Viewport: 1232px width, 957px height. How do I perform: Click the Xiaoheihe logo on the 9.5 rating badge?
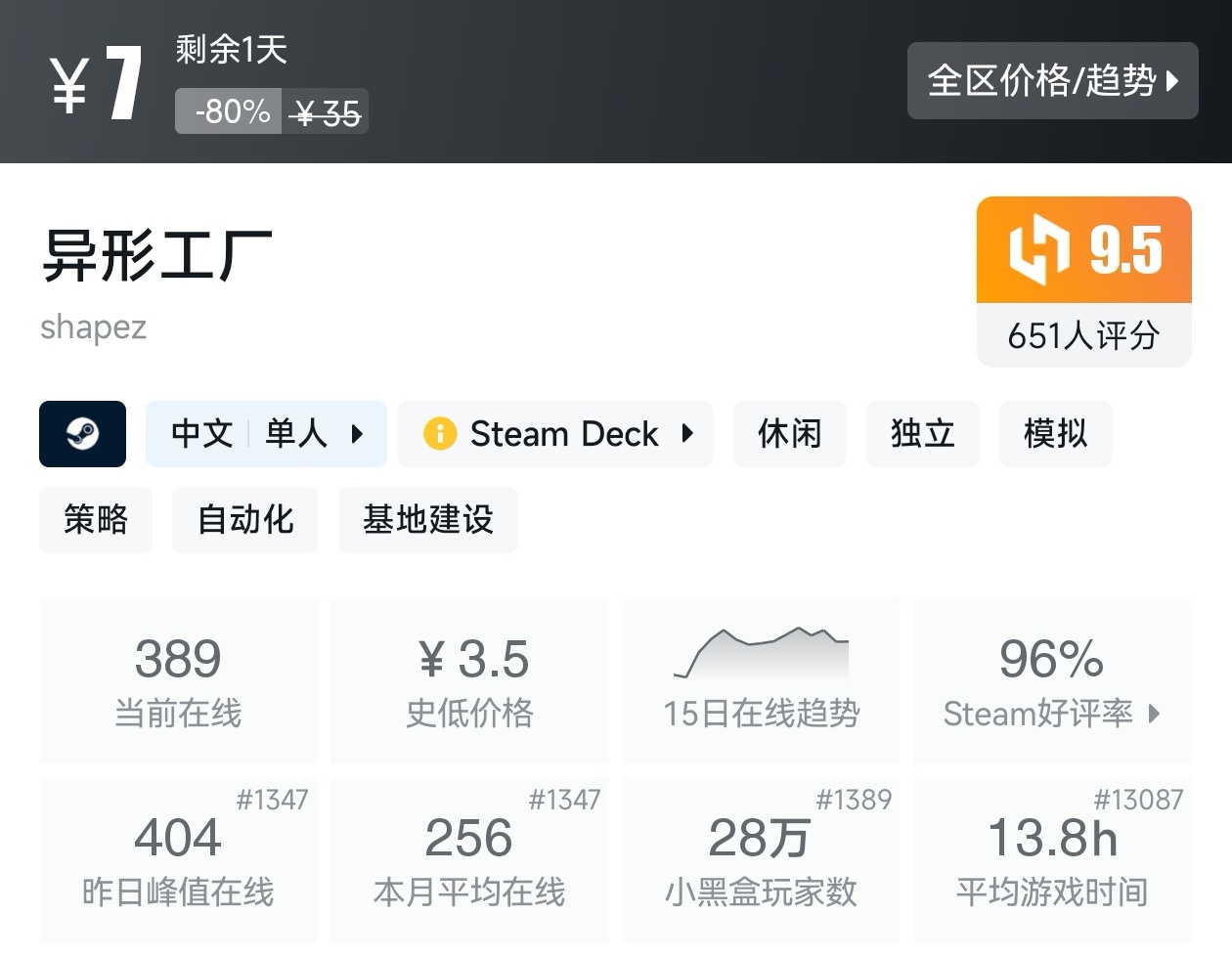tap(1039, 250)
